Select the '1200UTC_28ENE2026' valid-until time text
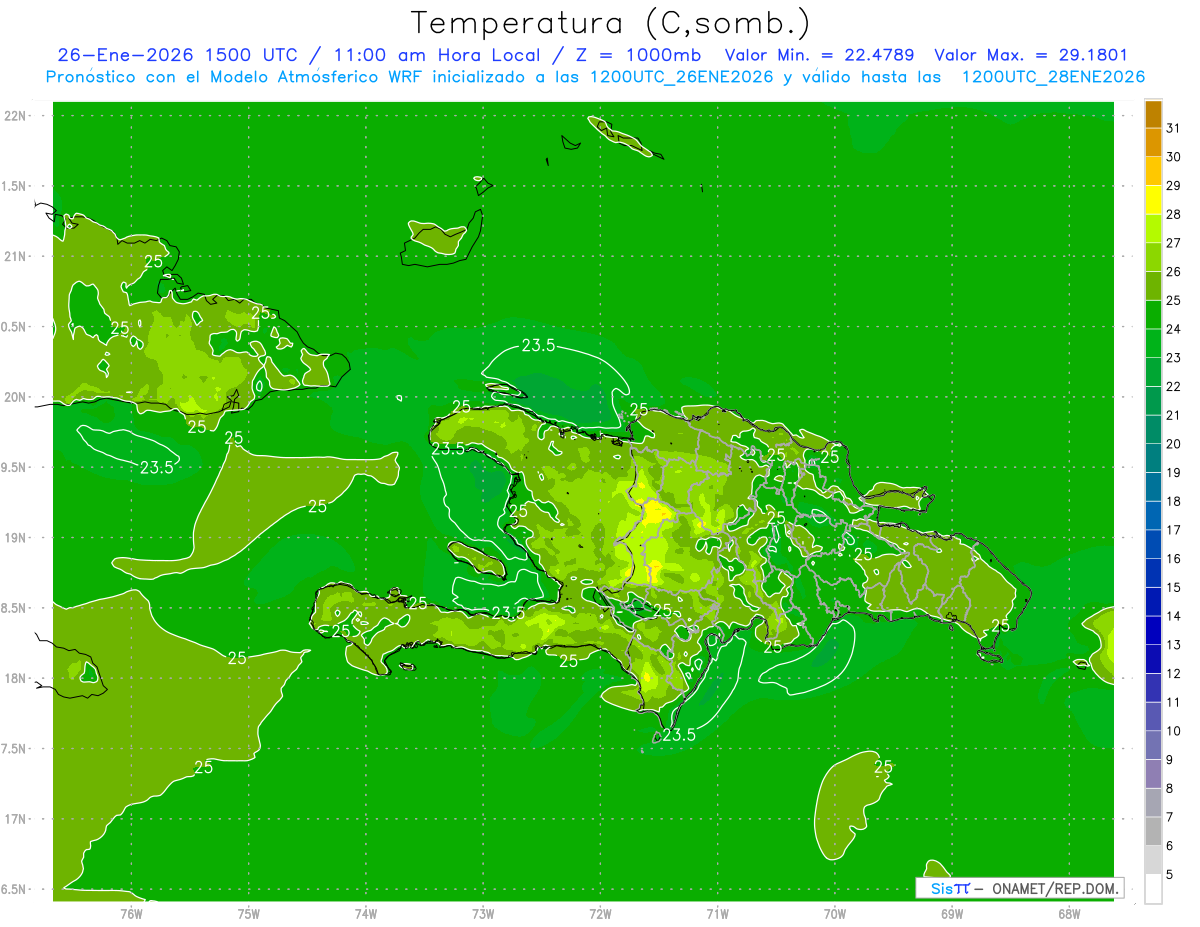This screenshot has height=927, width=1200. 1053,77
